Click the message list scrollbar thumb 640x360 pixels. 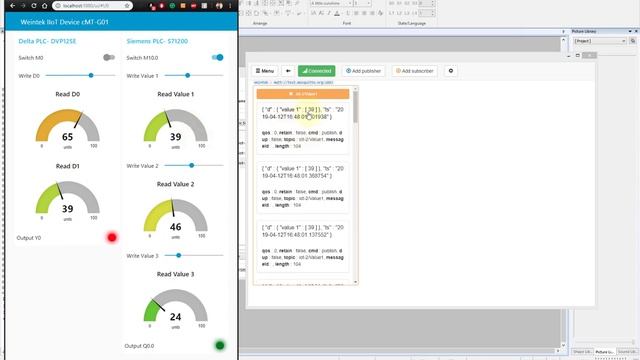pyautogui.click(x=356, y=107)
